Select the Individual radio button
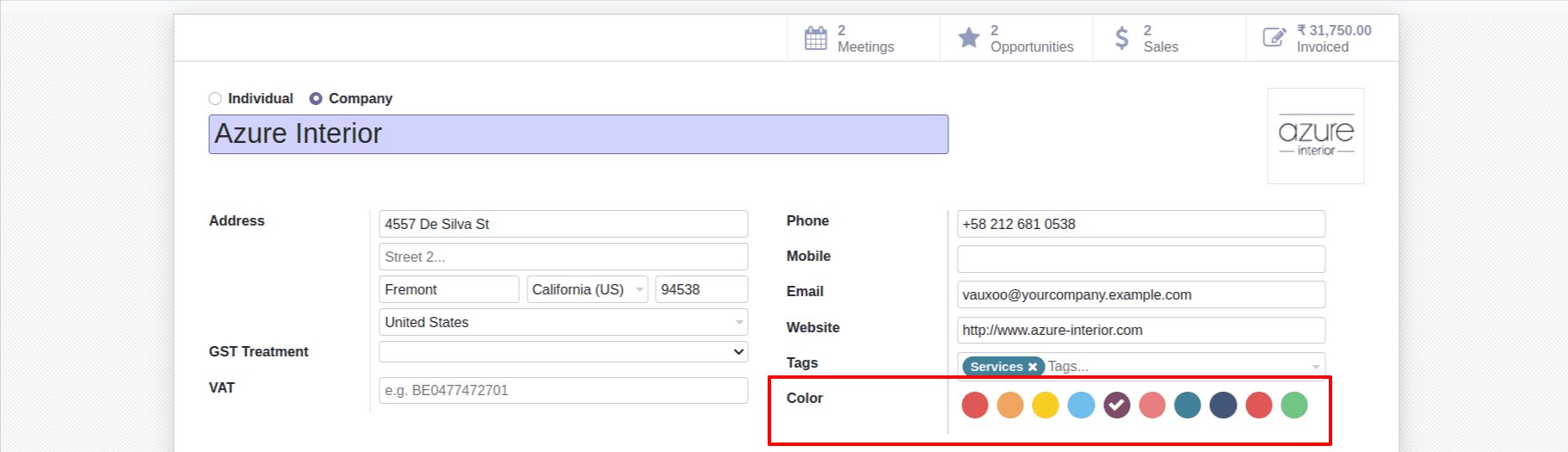The image size is (1568, 452). pos(215,99)
